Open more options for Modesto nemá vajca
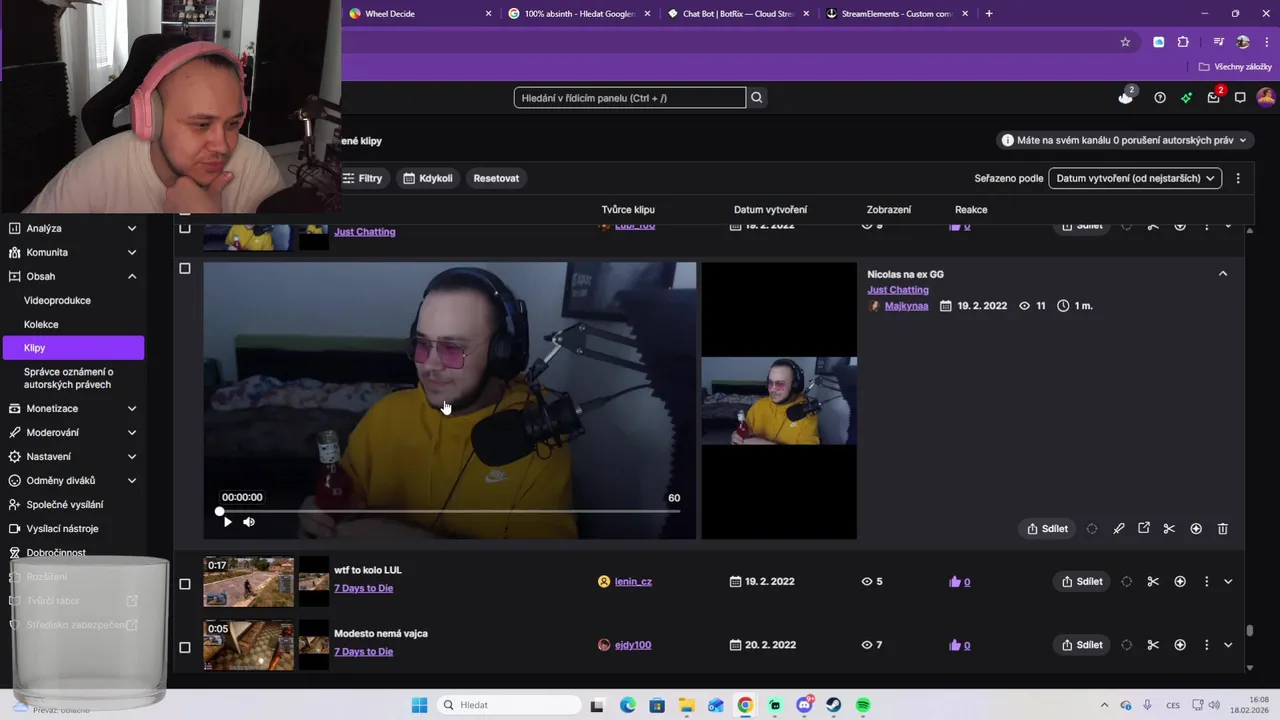This screenshot has height=720, width=1280. [1206, 645]
